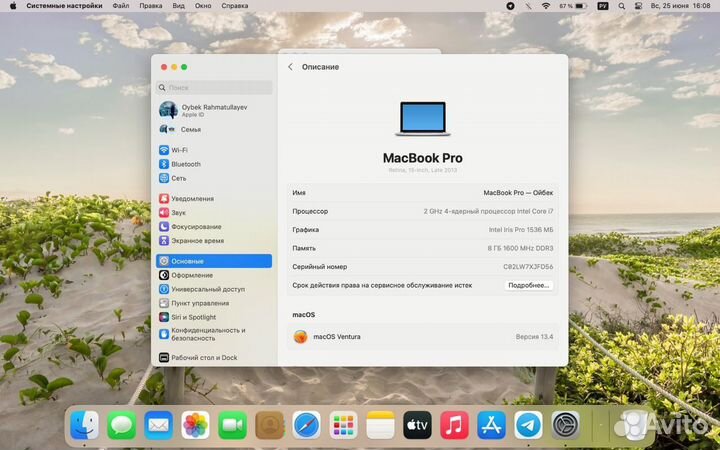The width and height of the screenshot is (720, 450).
Task: Go back using the chevron next to Описание
Action: coord(290,67)
